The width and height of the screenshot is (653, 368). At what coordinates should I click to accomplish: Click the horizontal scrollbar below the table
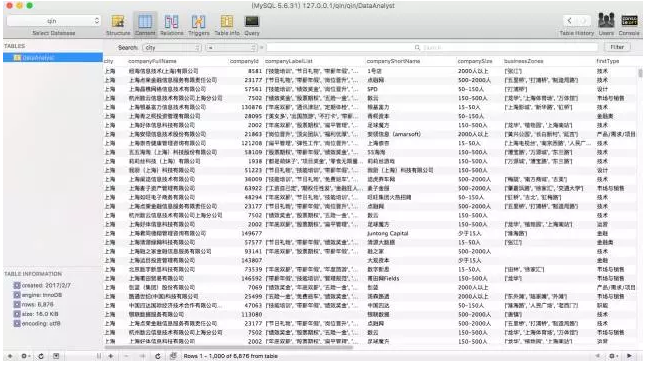tap(229, 347)
